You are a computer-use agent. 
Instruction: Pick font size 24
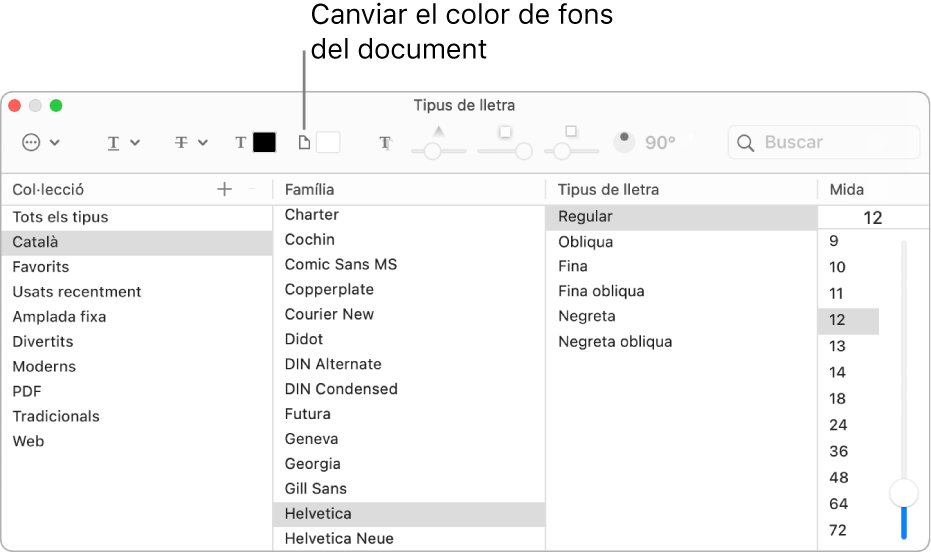coord(848,425)
